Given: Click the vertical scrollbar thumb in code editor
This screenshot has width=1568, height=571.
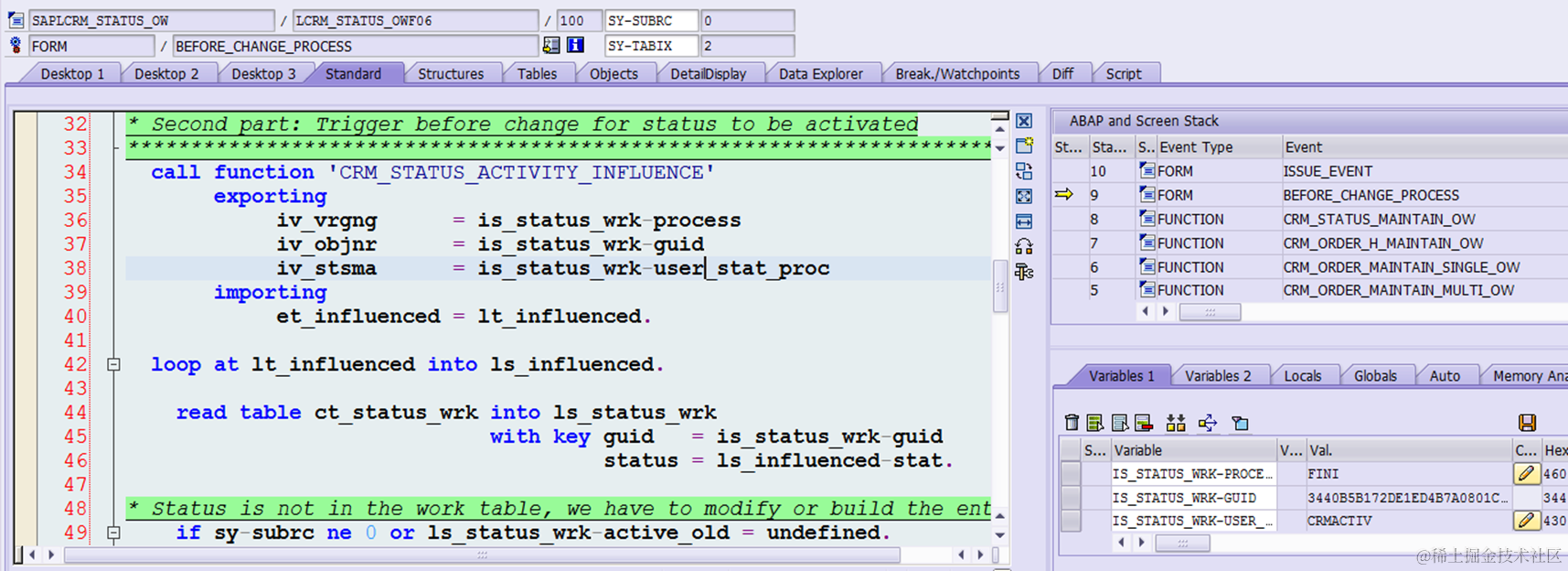Looking at the screenshot, I should coord(999,285).
